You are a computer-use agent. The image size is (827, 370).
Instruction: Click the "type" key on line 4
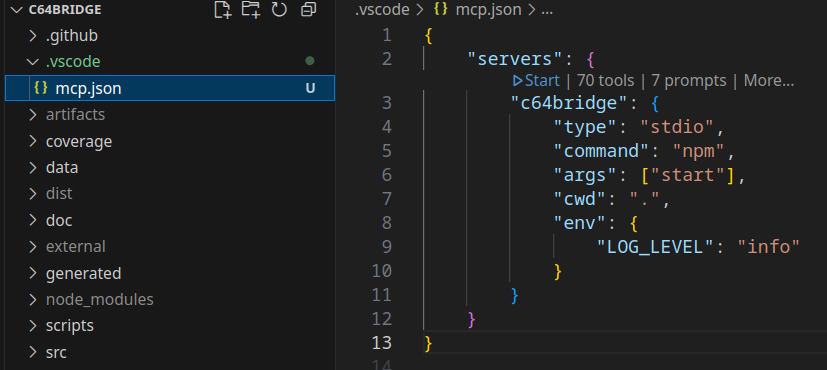585,126
